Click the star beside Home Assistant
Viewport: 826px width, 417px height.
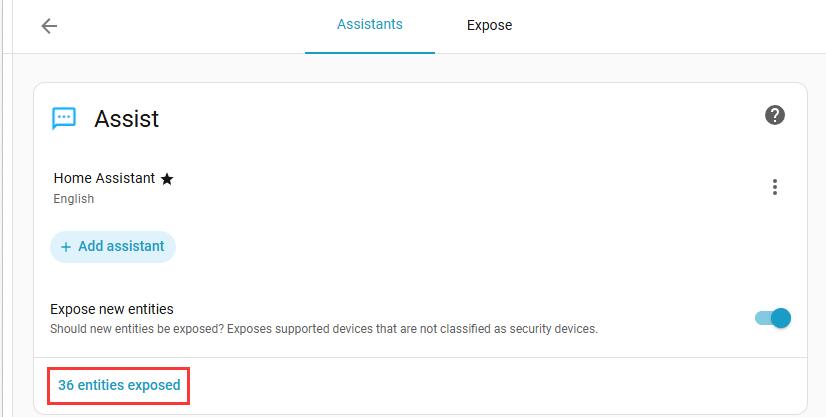click(x=167, y=179)
